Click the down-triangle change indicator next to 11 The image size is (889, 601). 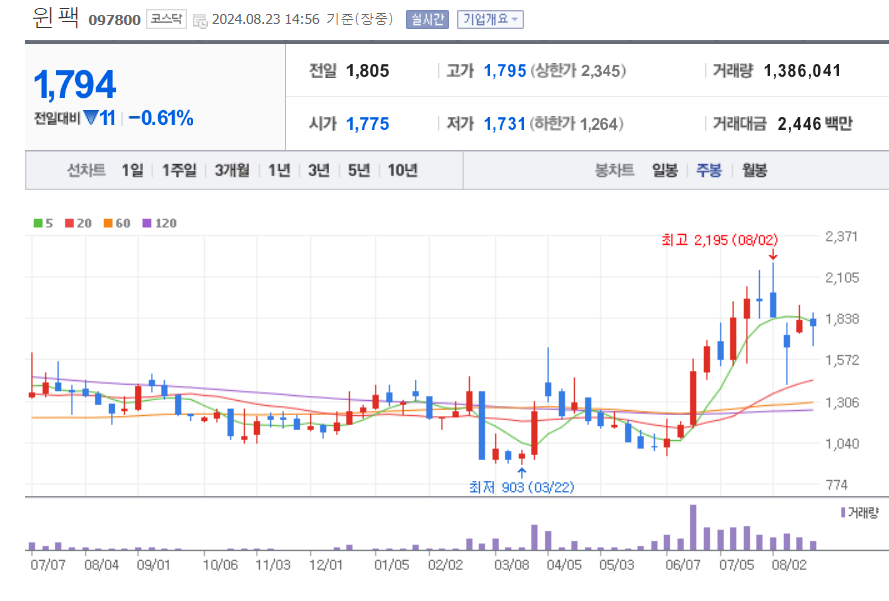coord(91,117)
